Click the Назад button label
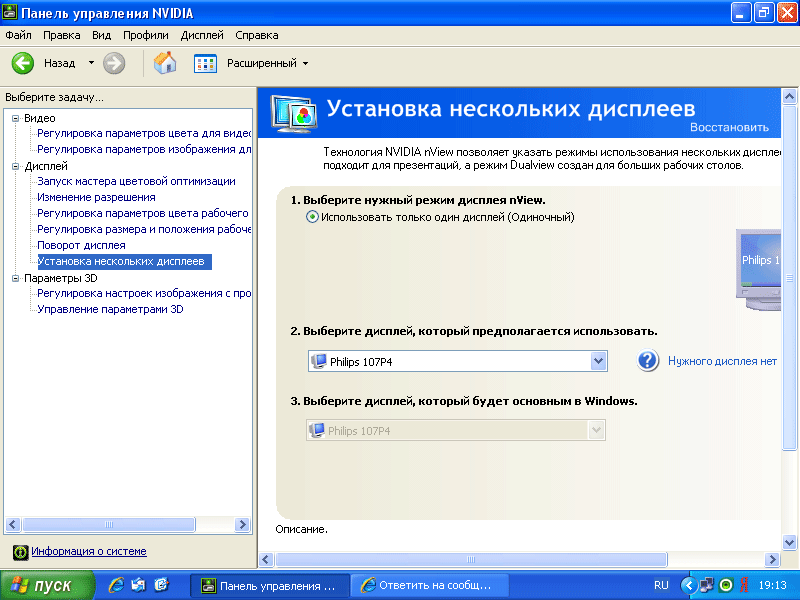The height and width of the screenshot is (600, 800). click(x=60, y=63)
